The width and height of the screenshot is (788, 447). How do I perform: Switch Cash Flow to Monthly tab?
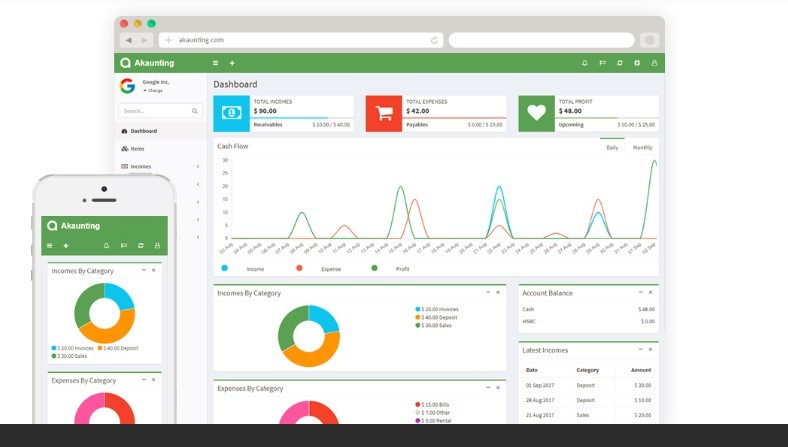tap(642, 147)
